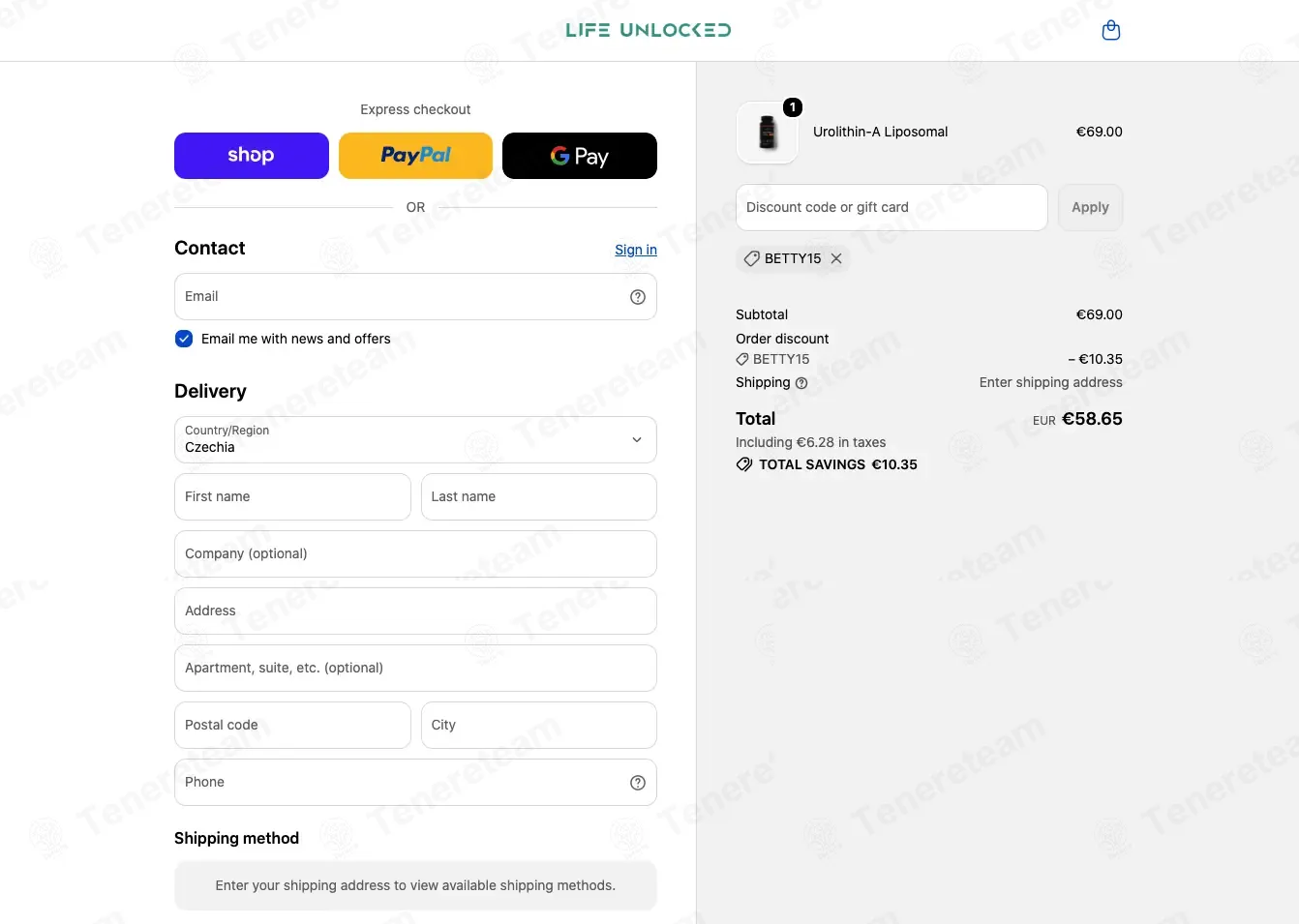
Task: Click the total savings tag icon
Action: point(744,464)
